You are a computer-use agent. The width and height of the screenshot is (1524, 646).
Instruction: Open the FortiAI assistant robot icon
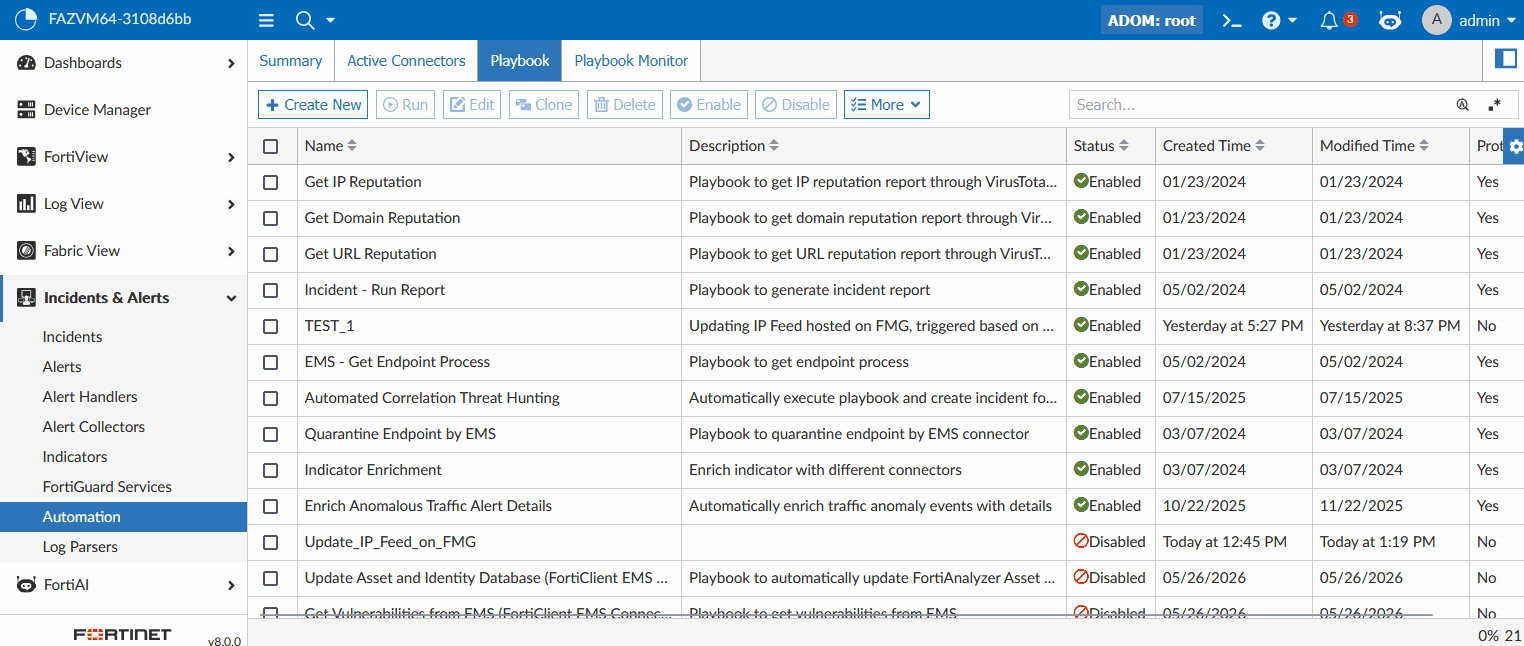[1390, 20]
